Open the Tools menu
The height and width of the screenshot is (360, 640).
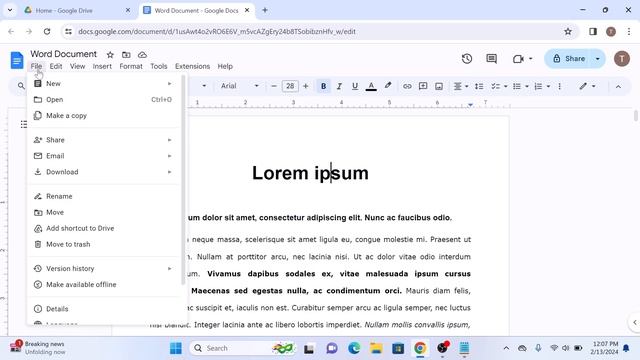tap(158, 66)
